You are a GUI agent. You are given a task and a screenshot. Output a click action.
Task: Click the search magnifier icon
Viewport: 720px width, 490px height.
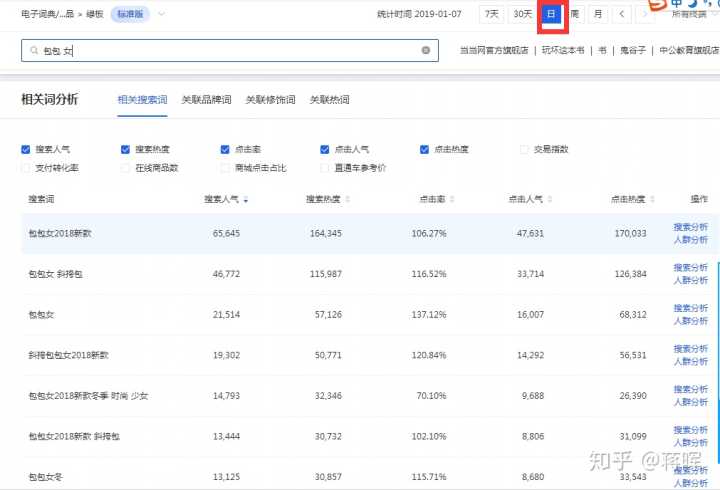pos(35,50)
